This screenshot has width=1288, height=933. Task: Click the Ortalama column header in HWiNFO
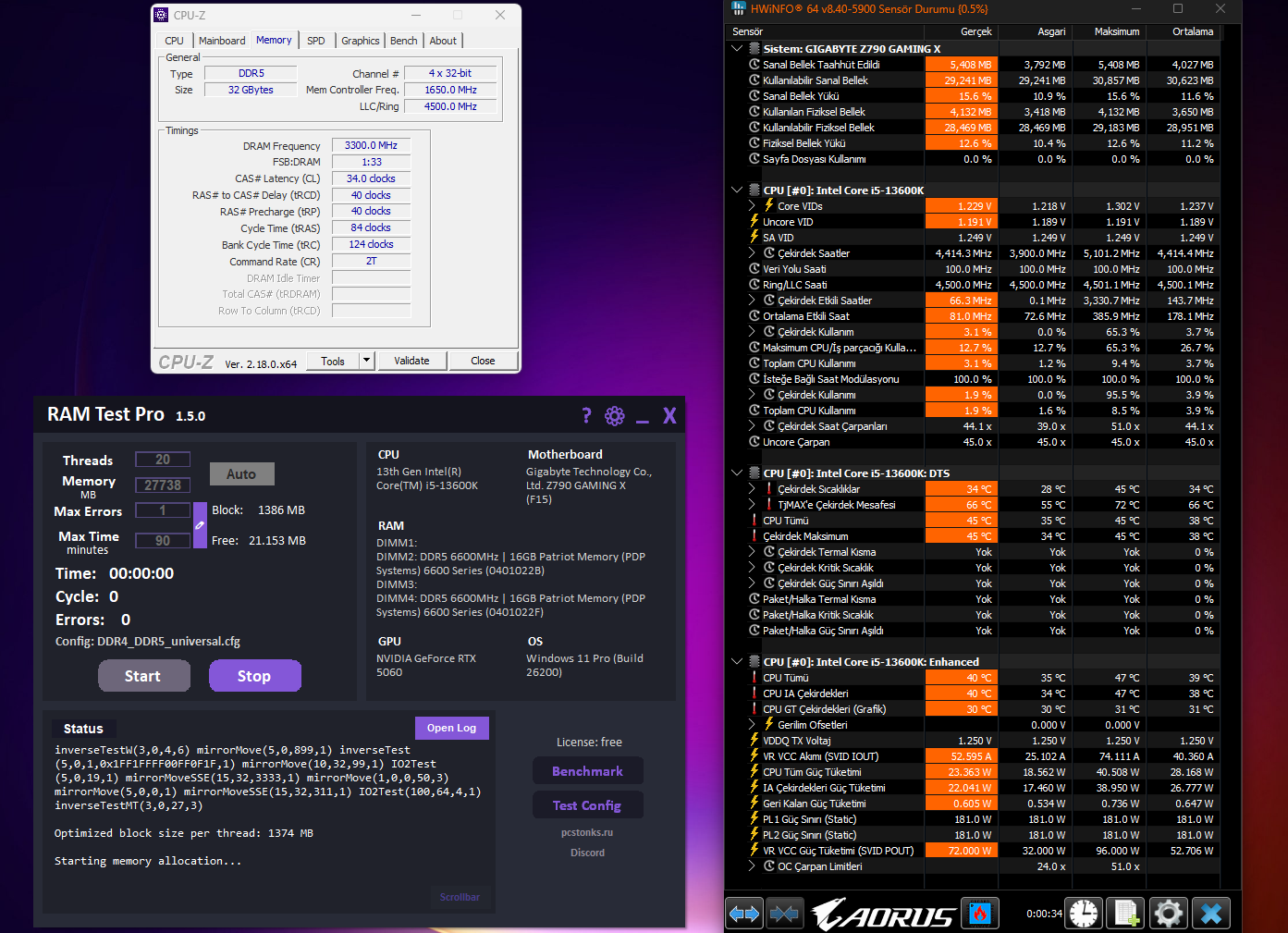click(1184, 31)
